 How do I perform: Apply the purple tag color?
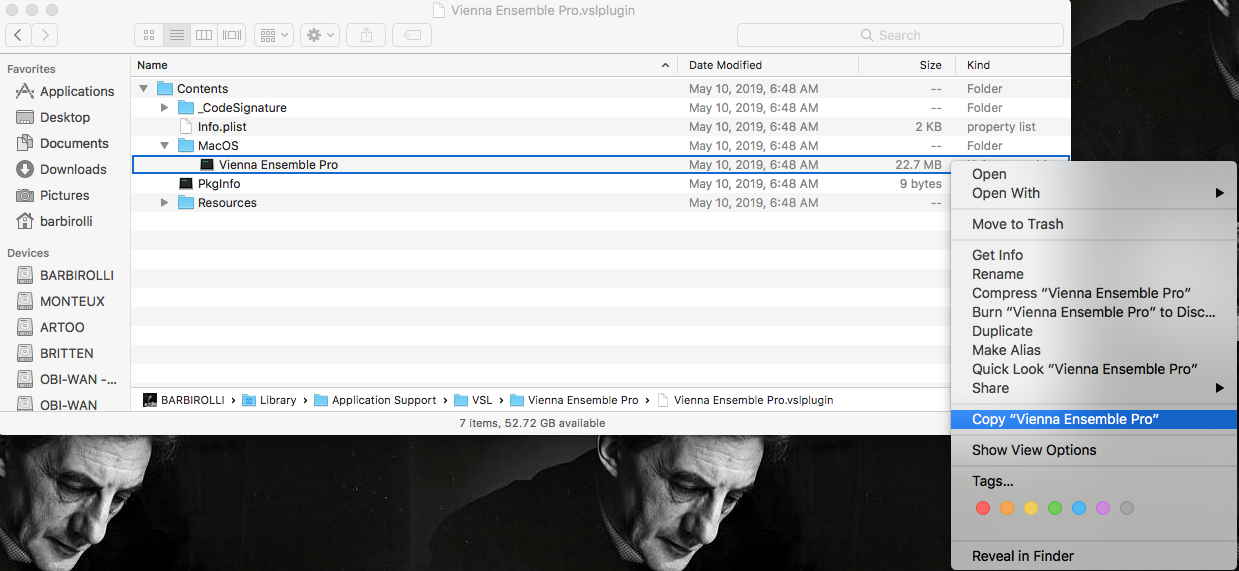(1103, 508)
